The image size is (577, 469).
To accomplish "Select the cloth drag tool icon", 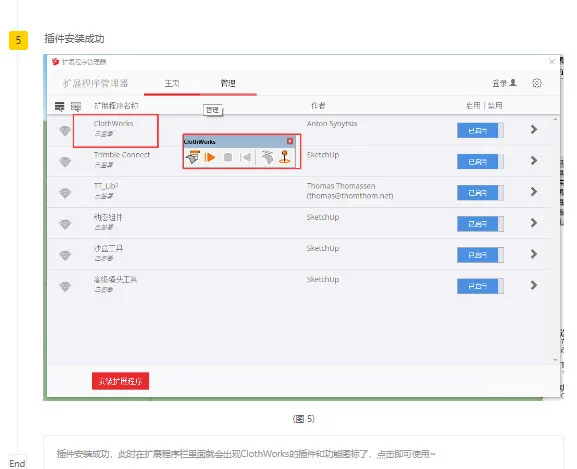I will click(268, 157).
